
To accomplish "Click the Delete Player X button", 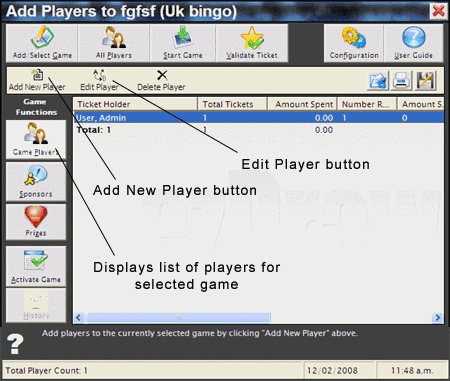I will tap(161, 80).
